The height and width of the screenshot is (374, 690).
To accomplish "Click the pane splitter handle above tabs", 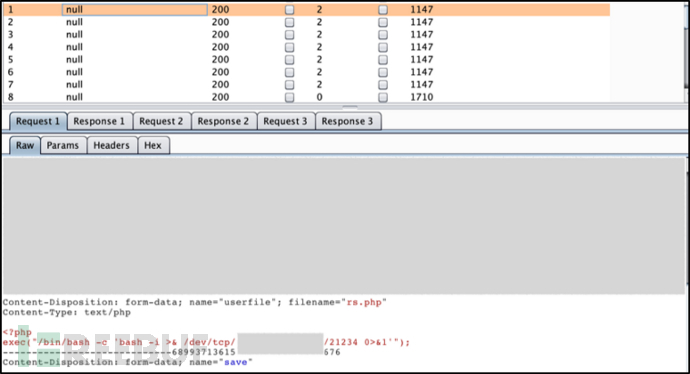I will pos(350,106).
